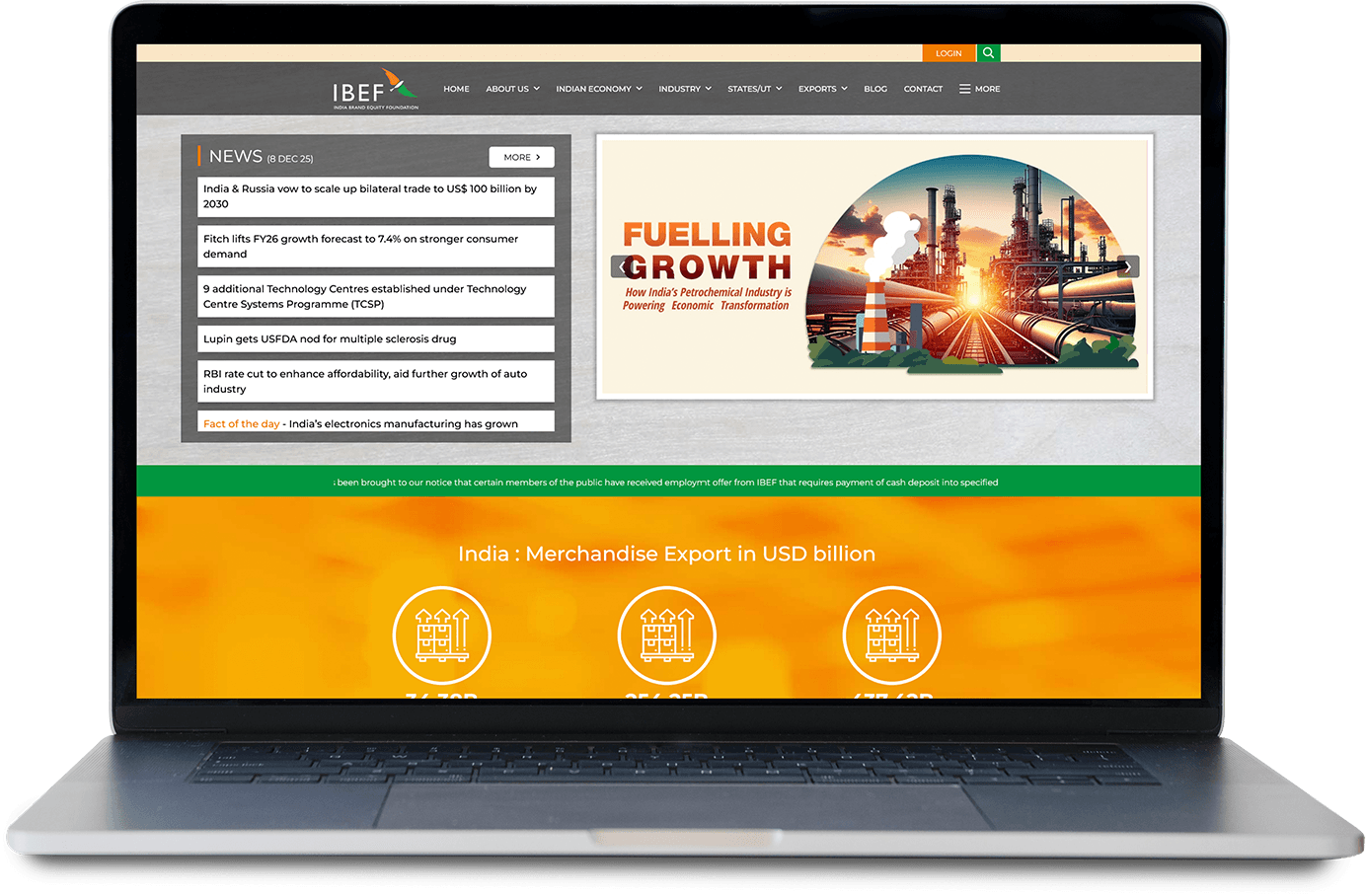Open the Blog menu item
Image resolution: width=1366 pixels, height=896 pixels.
(875, 89)
